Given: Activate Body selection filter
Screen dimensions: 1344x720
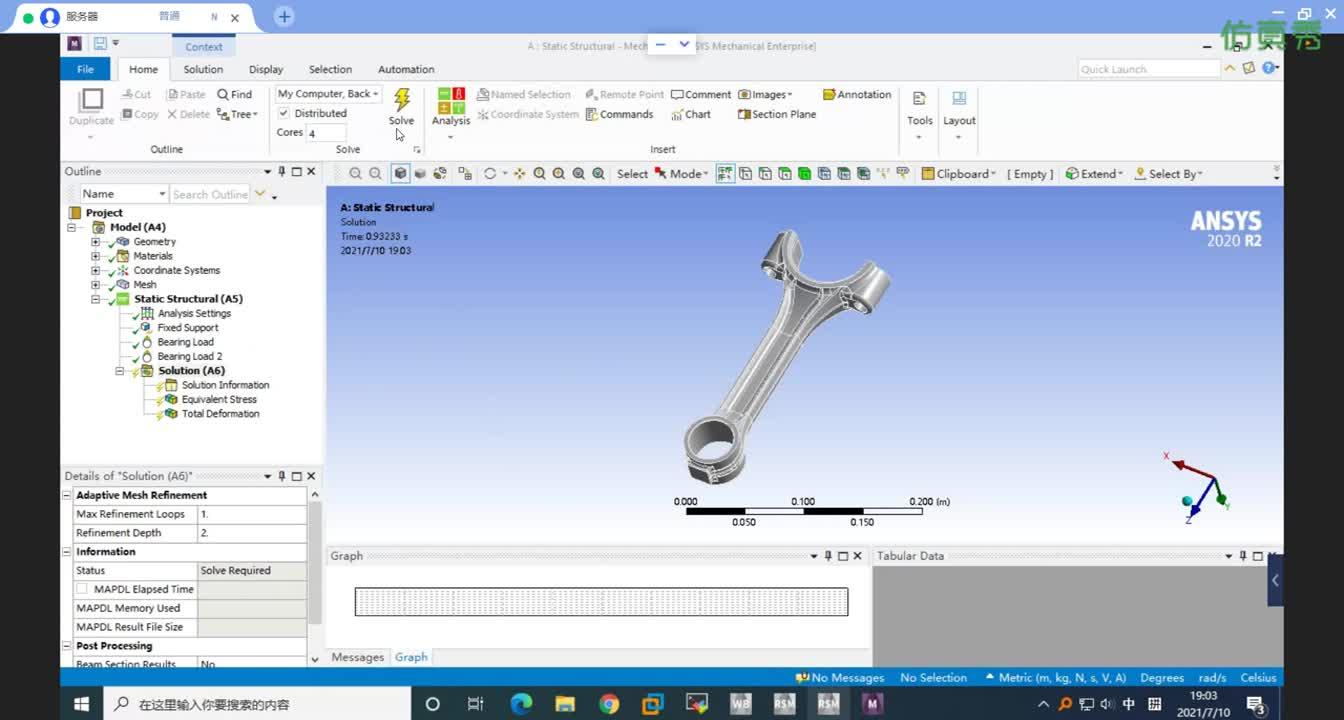Looking at the screenshot, I should coord(804,173).
